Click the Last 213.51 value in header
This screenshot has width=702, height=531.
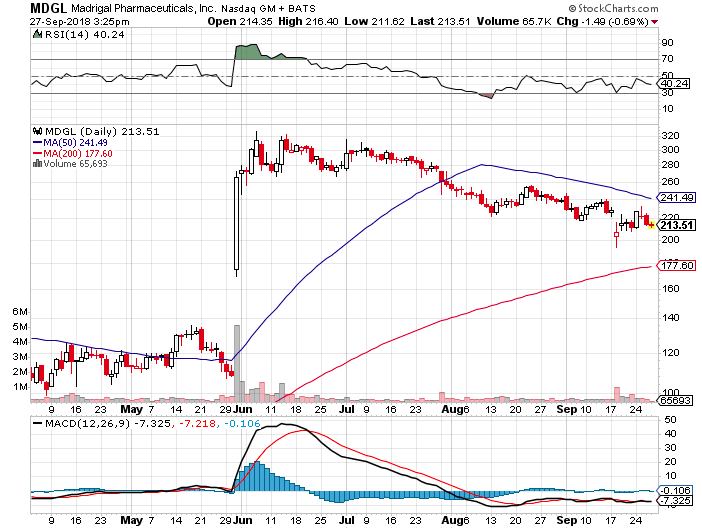[440, 21]
